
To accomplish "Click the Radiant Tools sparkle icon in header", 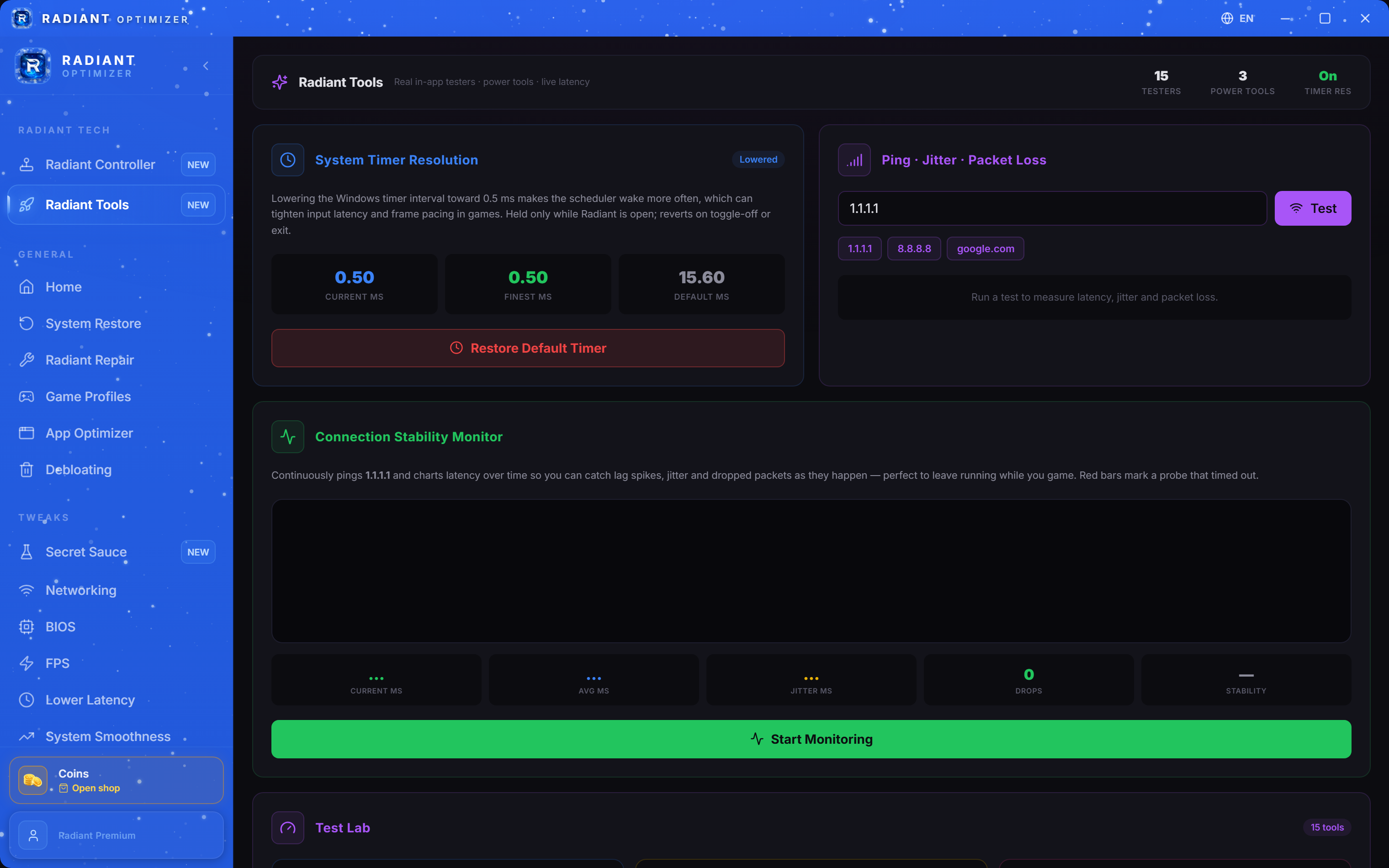I will (x=280, y=82).
